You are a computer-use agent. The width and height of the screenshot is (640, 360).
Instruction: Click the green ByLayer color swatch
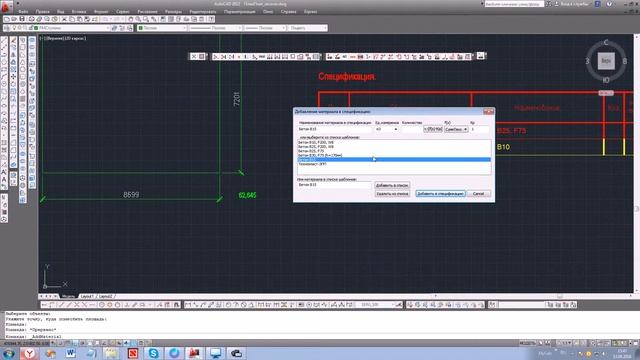[140, 28]
